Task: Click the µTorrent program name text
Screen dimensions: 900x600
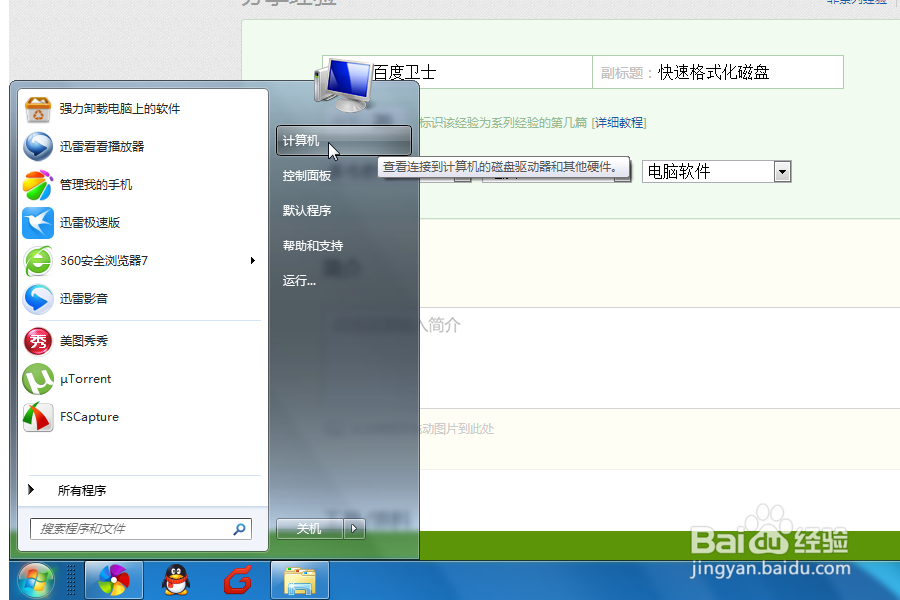Action: coord(86,379)
